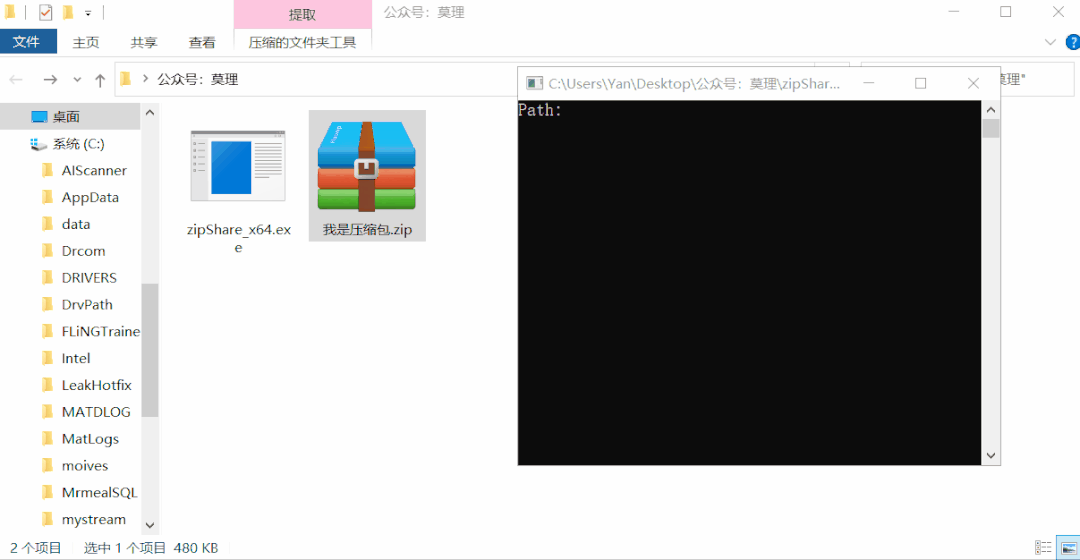
Task: Open the mystream folder in the tree
Action: [94, 519]
